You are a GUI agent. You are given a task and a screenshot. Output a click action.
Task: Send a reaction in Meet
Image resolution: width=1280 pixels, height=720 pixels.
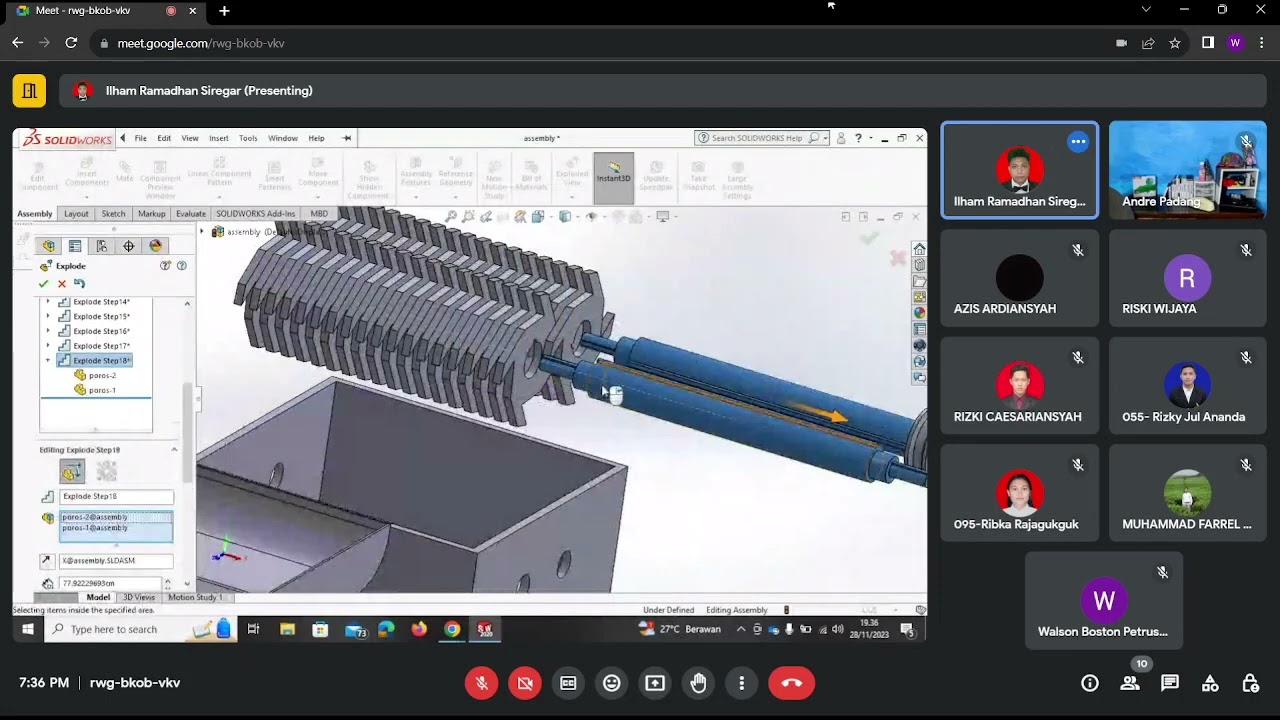pos(611,683)
